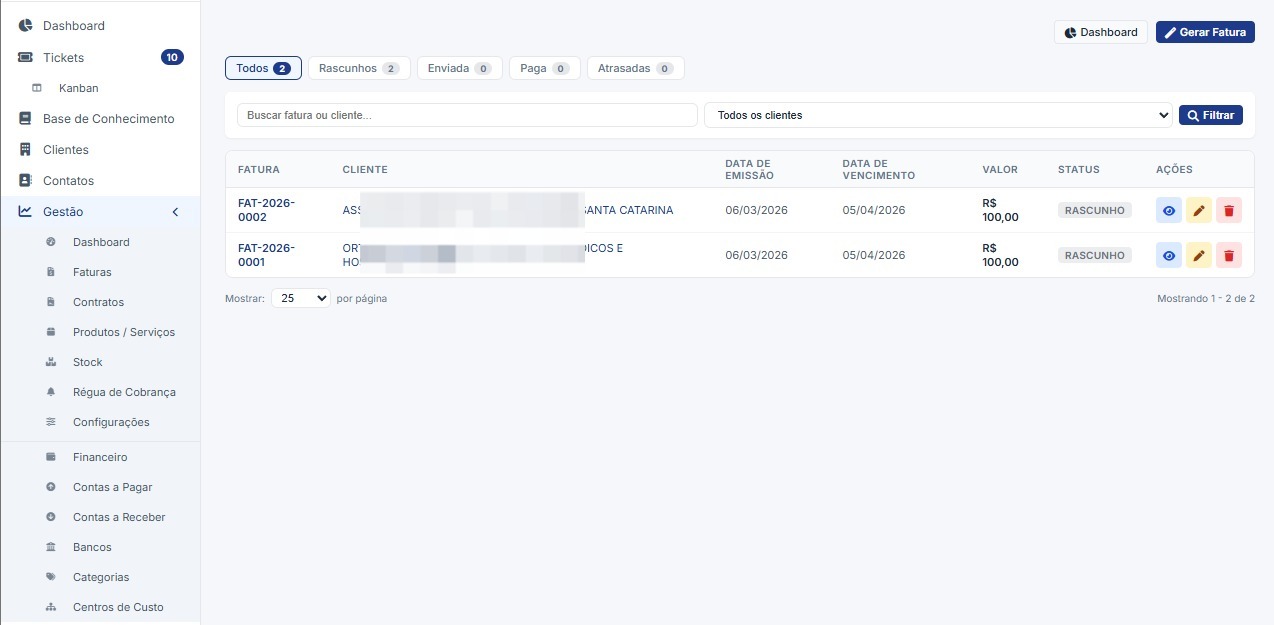Image resolution: width=1274 pixels, height=625 pixels.
Task: Open invoice FAT-2026-0001
Action: pos(266,255)
